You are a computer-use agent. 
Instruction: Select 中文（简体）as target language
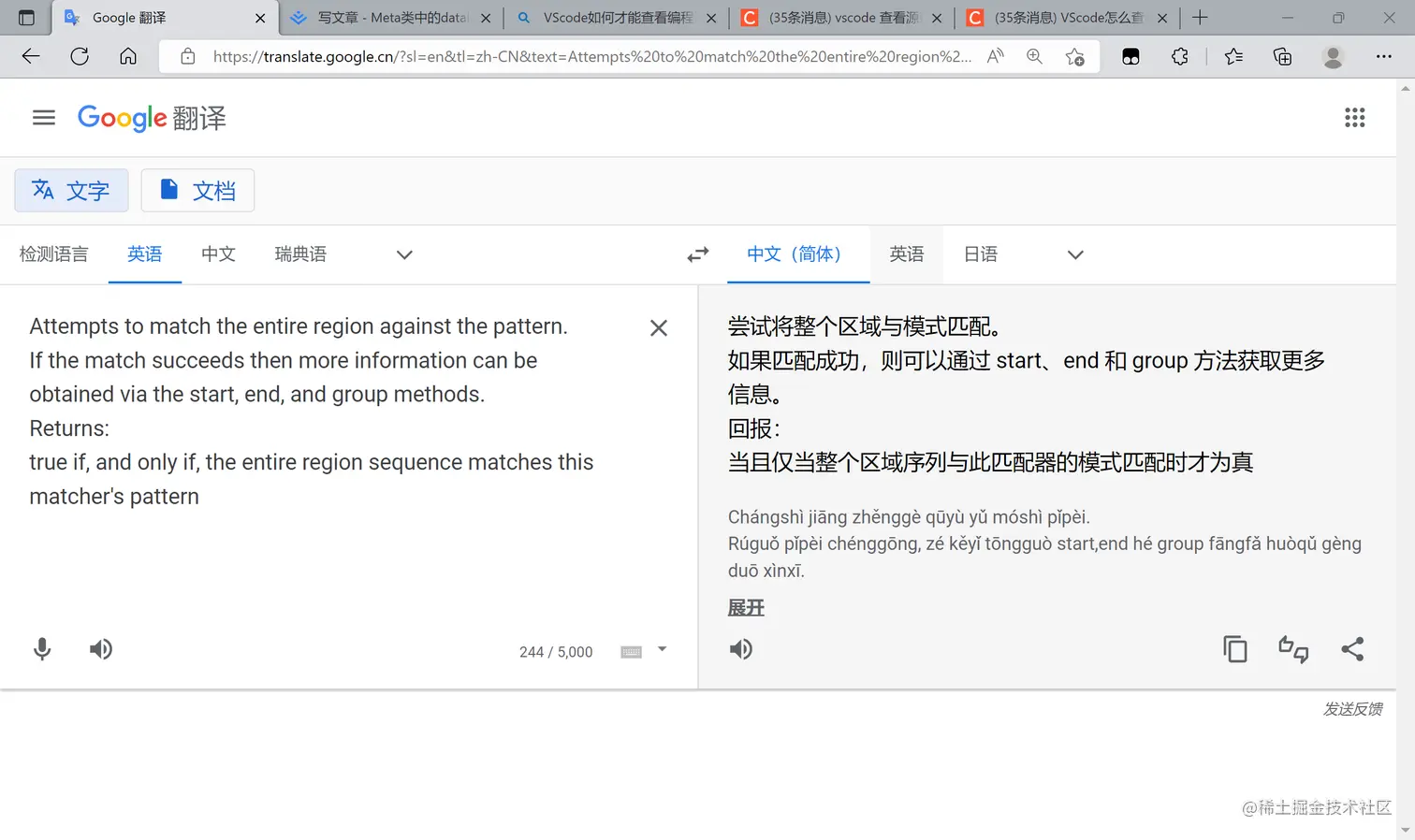point(798,254)
